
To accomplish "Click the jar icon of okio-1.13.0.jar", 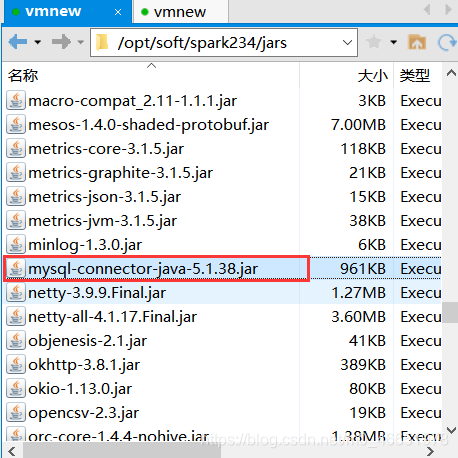I will tap(16, 389).
